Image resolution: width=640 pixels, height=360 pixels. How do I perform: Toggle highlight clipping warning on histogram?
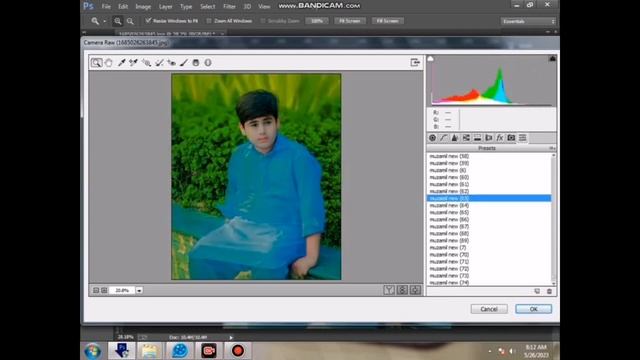pos(552,59)
